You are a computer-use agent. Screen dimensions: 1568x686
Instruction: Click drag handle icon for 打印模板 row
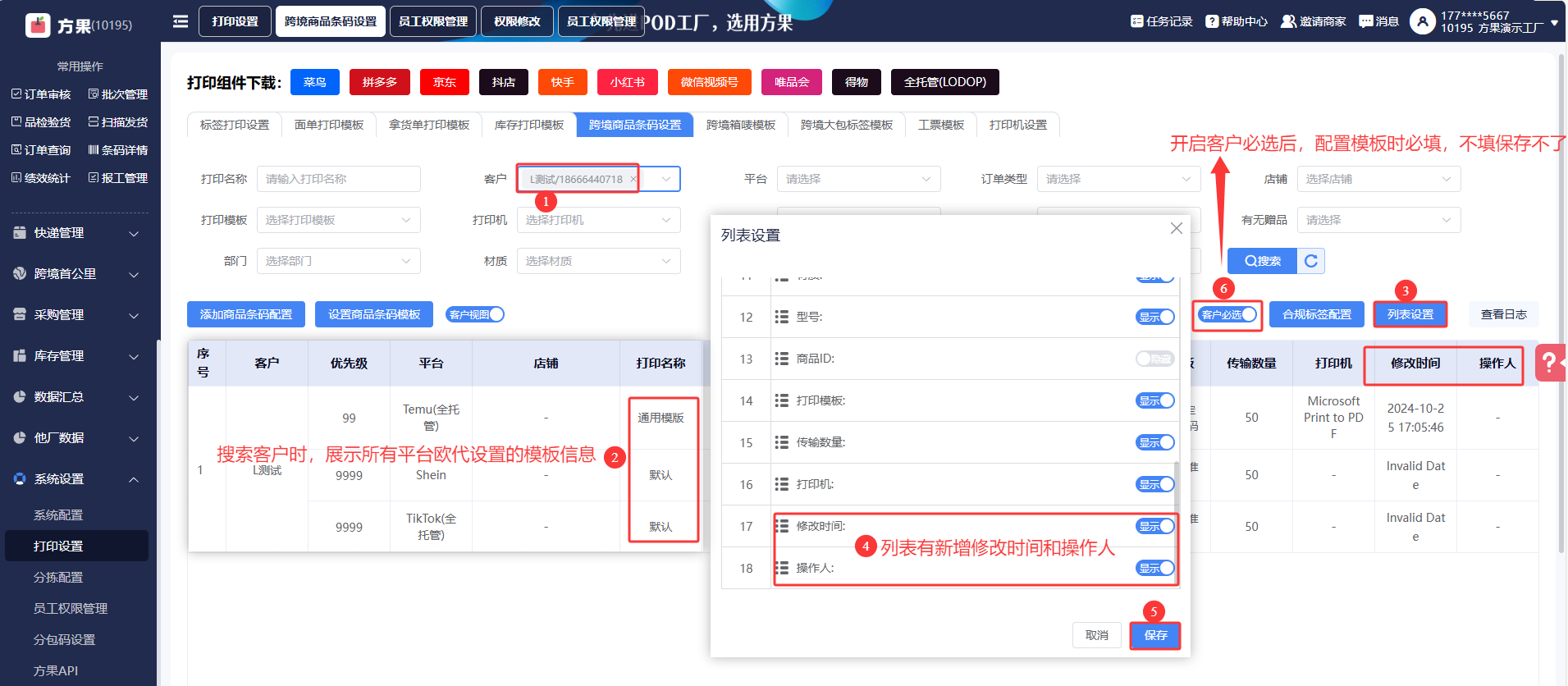click(x=781, y=400)
